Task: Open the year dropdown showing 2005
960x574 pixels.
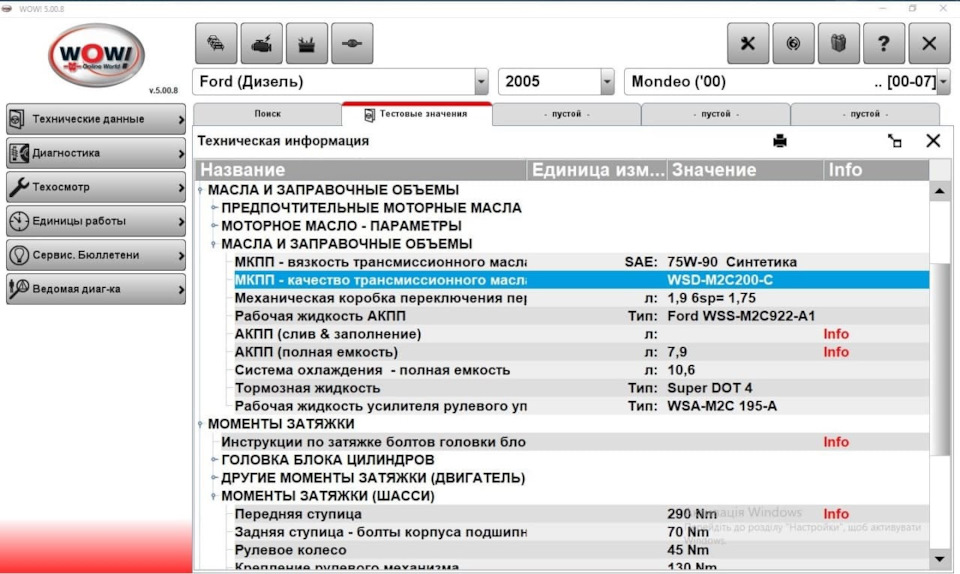Action: click(607, 81)
